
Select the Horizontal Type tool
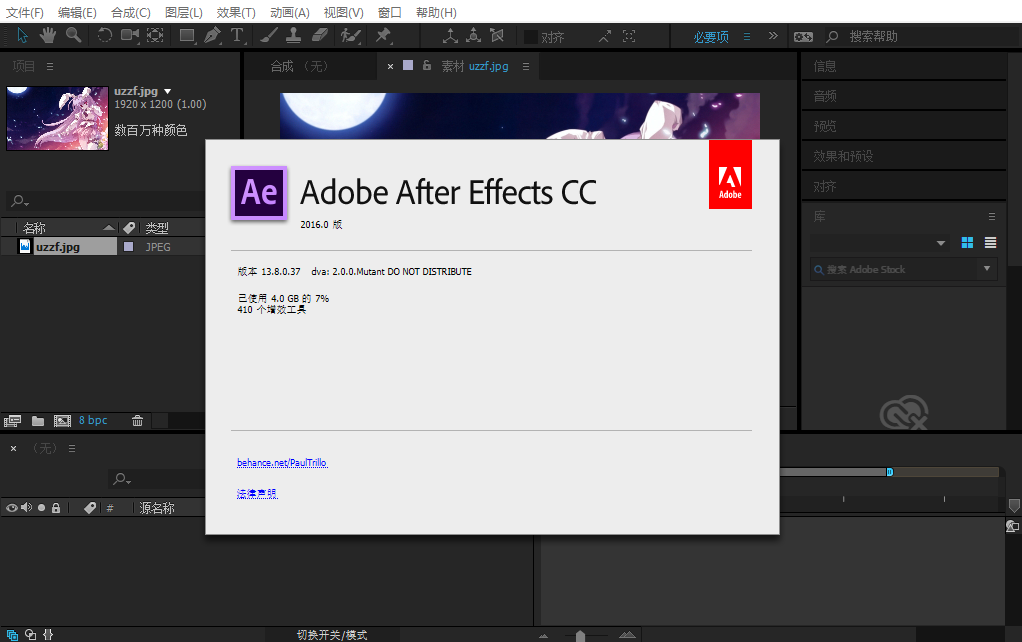(238, 36)
